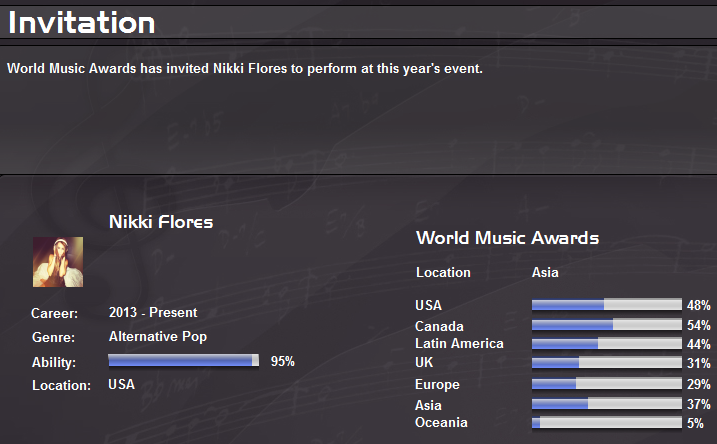Viewport: 717px width, 444px height.
Task: Click the Ability progress bar
Action: [x=183, y=361]
